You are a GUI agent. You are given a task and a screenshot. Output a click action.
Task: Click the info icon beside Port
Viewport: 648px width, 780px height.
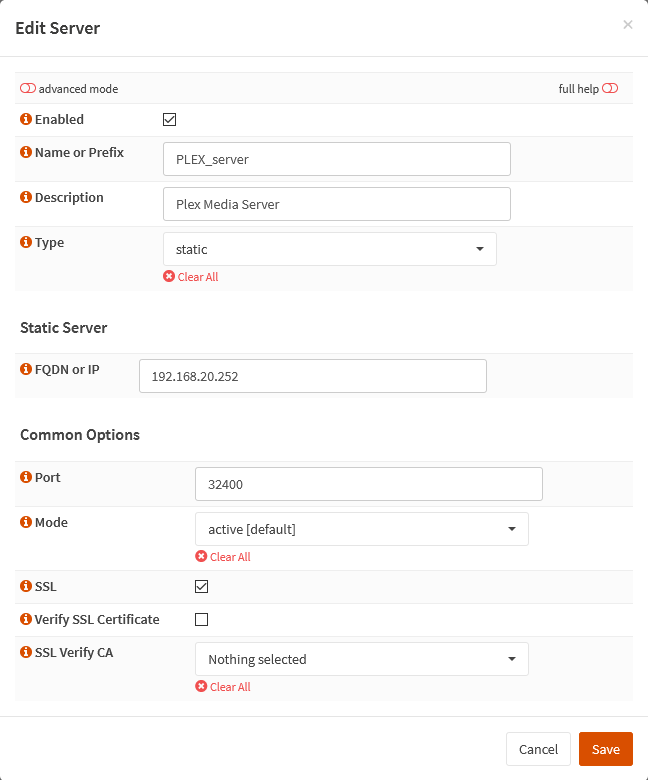coord(26,478)
